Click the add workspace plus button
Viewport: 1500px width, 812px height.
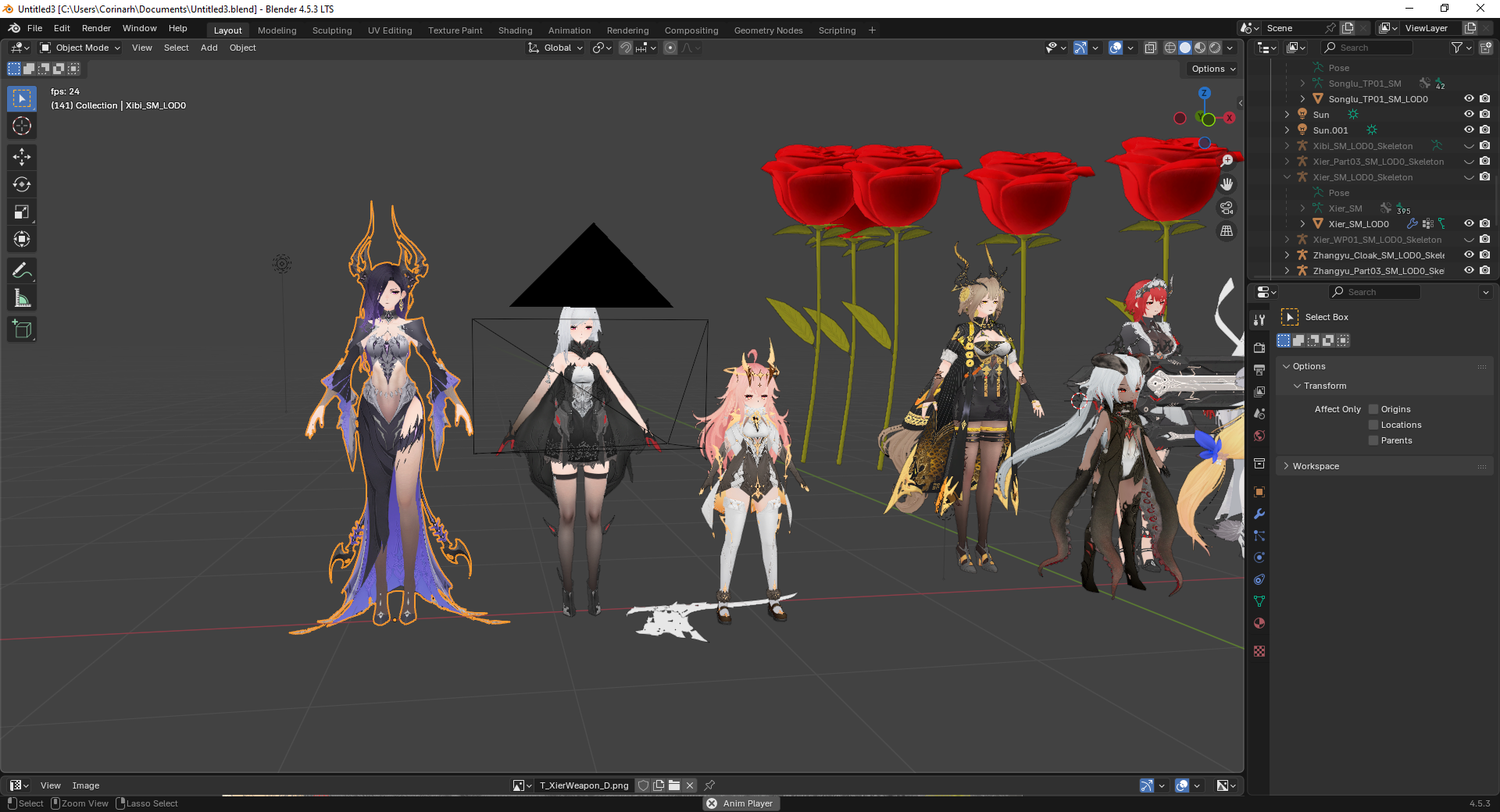point(872,30)
